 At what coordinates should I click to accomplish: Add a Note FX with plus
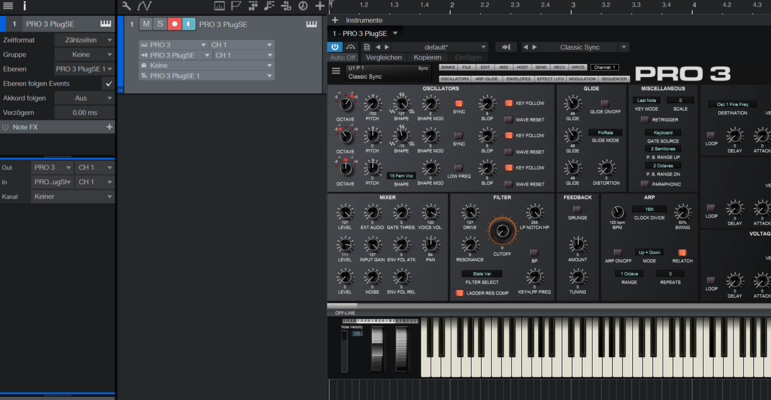(x=109, y=127)
